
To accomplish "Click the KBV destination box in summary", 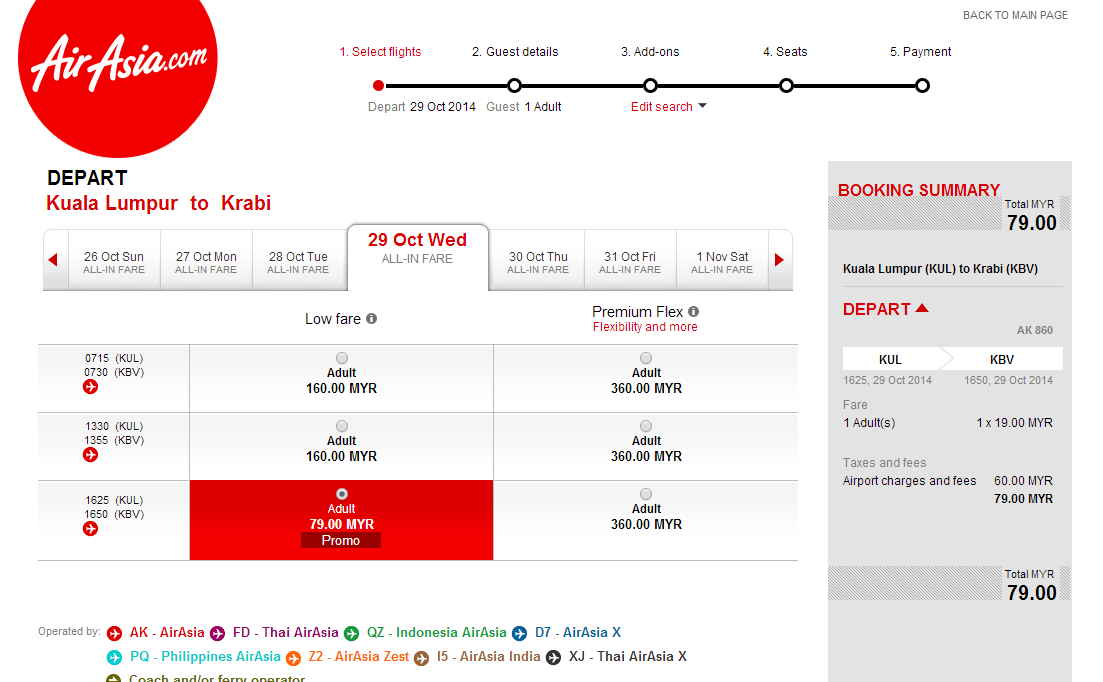I will [x=1002, y=359].
